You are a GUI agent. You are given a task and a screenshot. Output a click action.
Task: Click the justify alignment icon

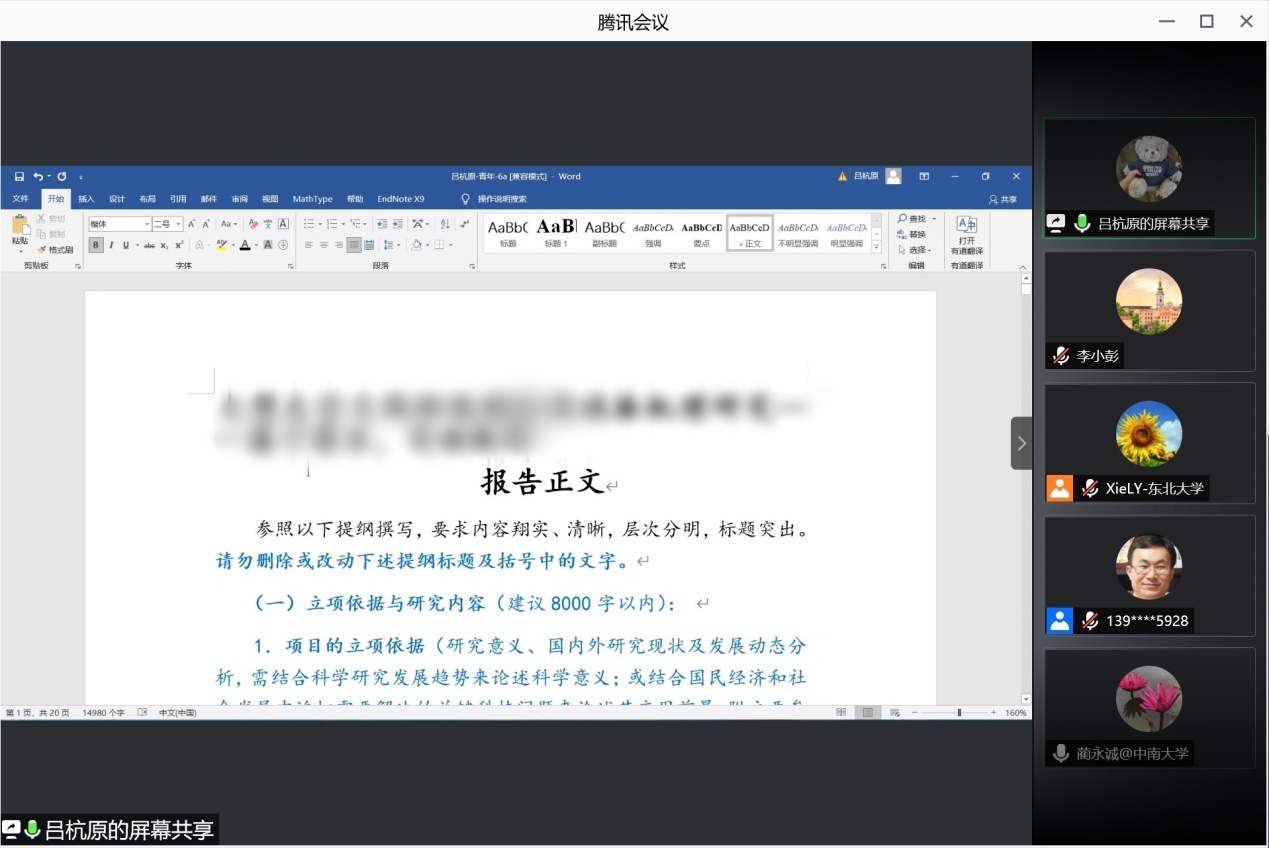354,245
